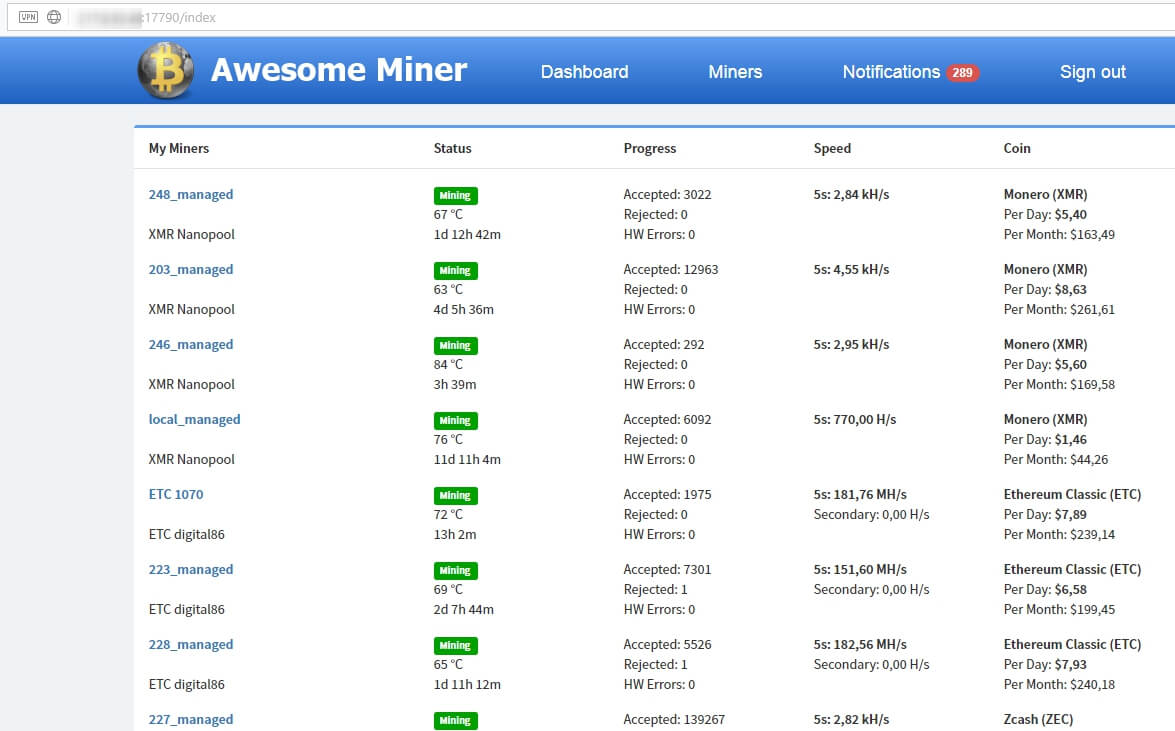1175x731 pixels.
Task: Open the 246_managed miner link
Action: coord(190,344)
